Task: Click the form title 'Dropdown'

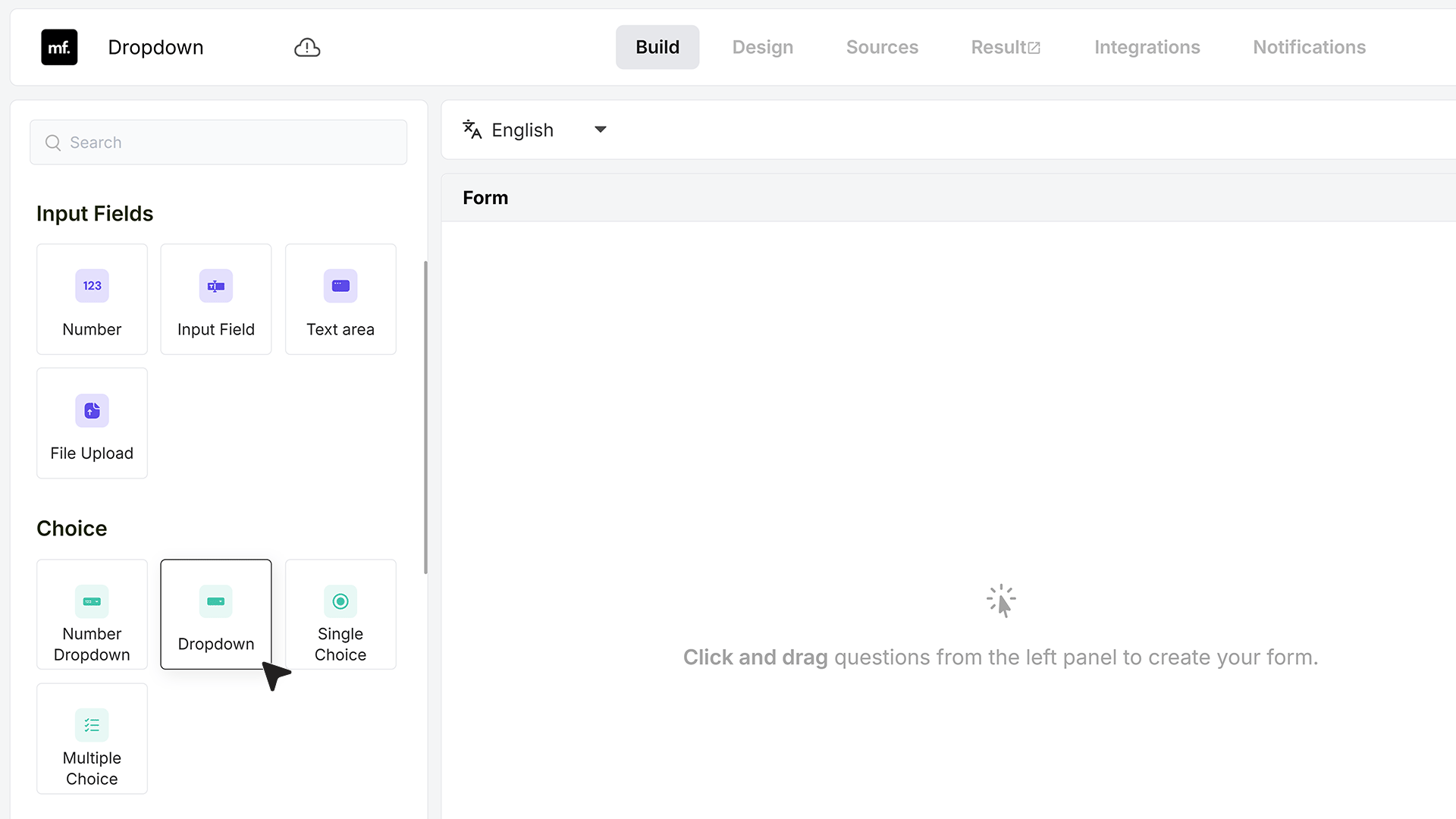Action: 155,47
